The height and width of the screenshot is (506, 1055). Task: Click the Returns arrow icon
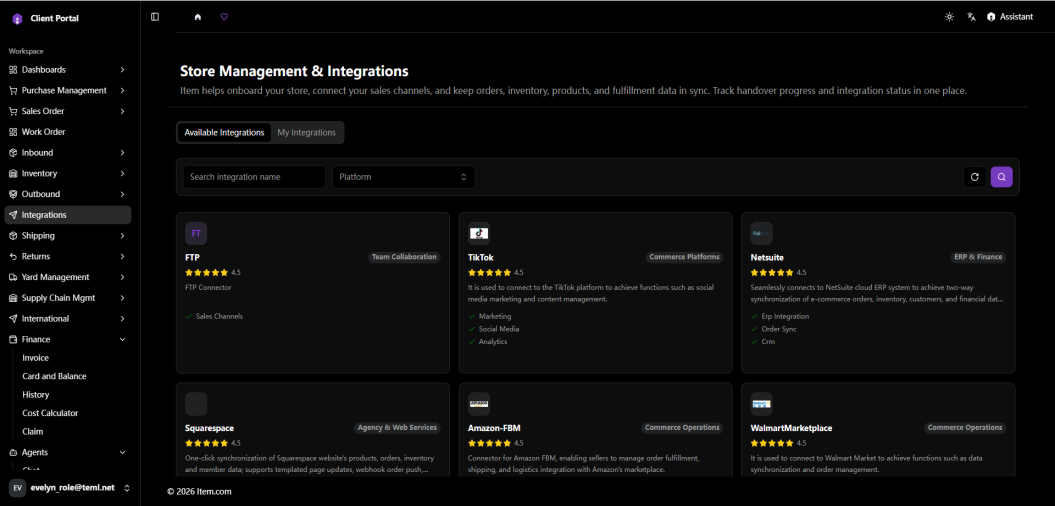(13, 256)
